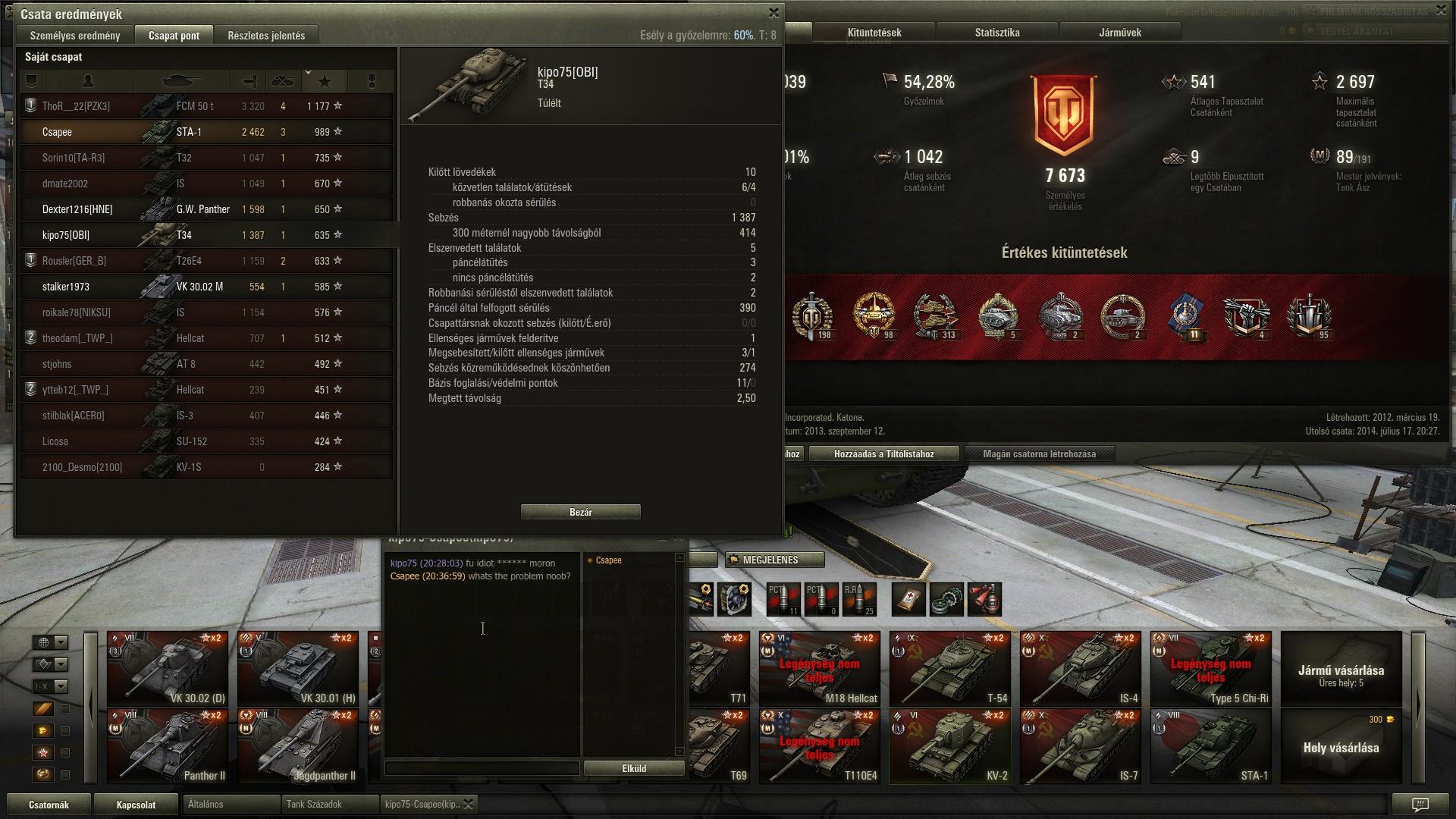Screen dimensions: 1456x819
Task: Sort team list by vehicle tank icon
Action: (182, 80)
